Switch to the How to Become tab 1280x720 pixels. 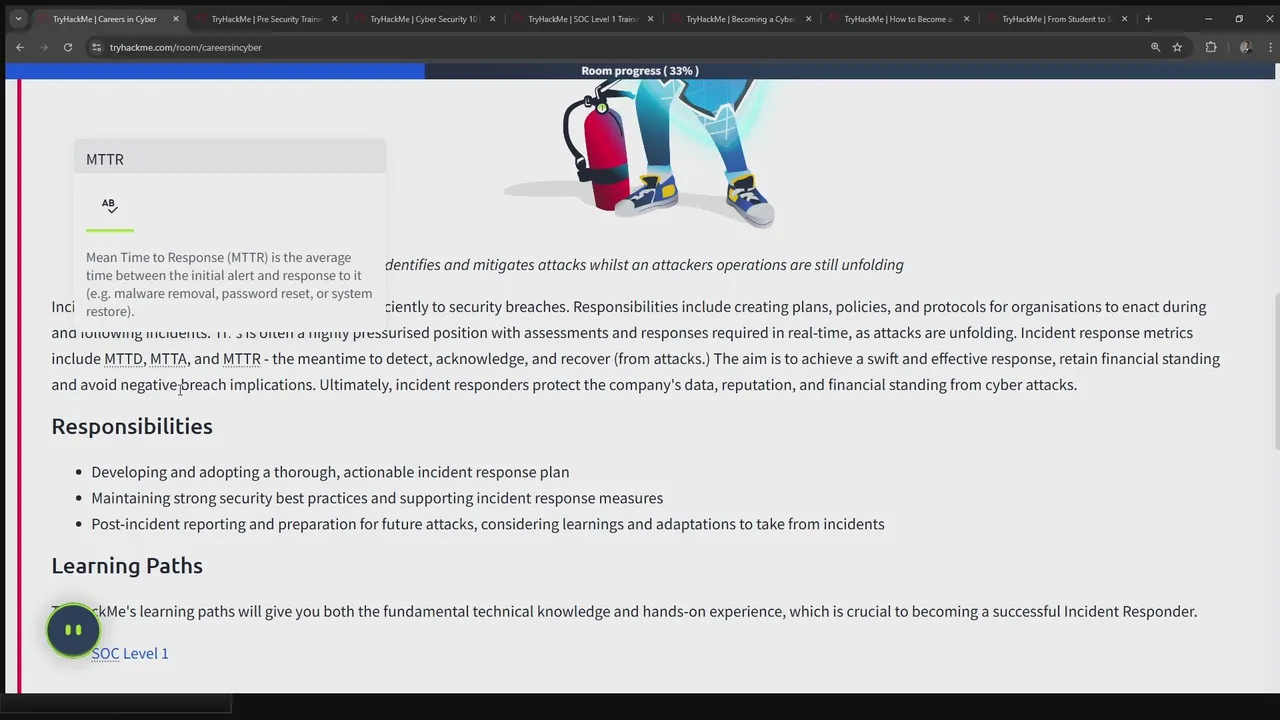(897, 19)
